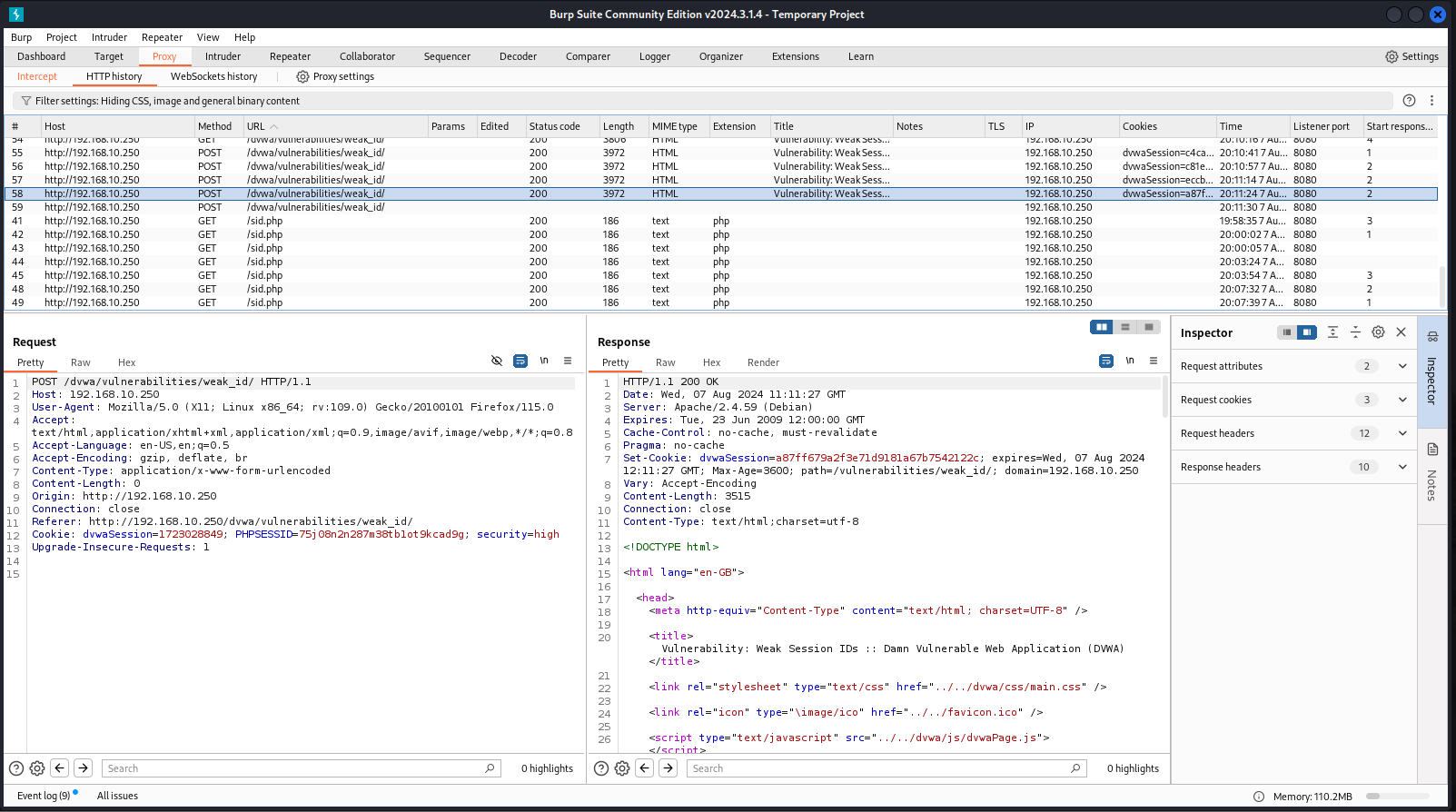This screenshot has width=1456, height=812.
Task: Open WebSockets history tab
Action: tap(213, 76)
